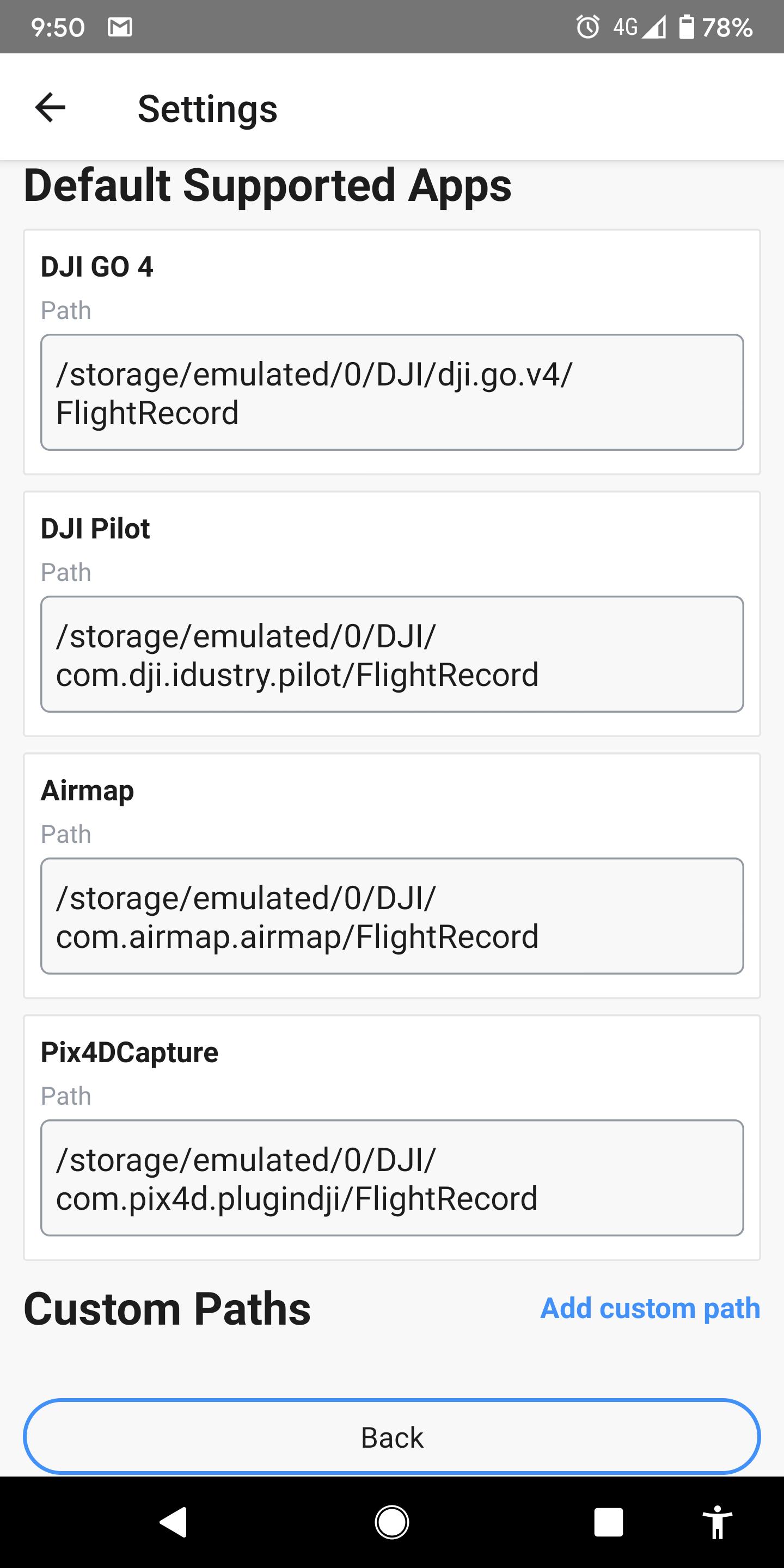Open the Gmail notification icon
This screenshot has width=784, height=1568.
(x=120, y=27)
